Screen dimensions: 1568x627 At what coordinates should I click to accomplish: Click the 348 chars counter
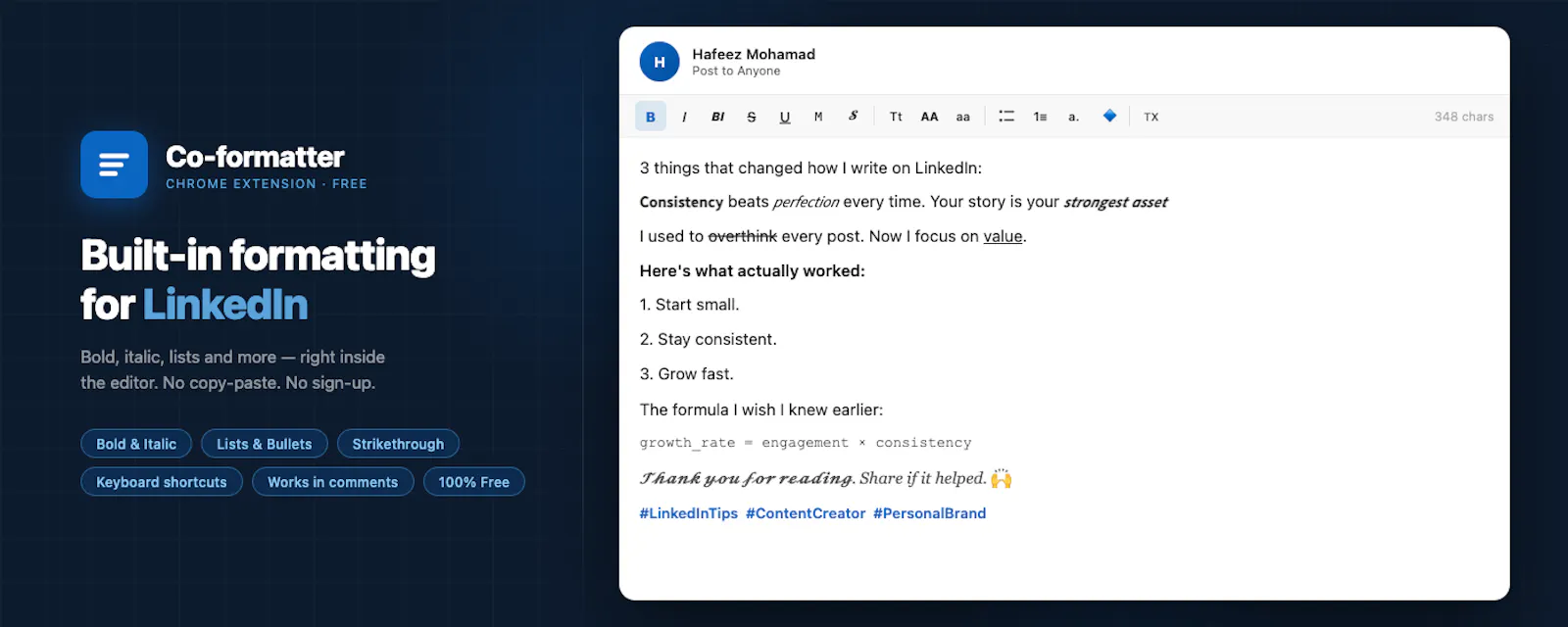pyautogui.click(x=1464, y=117)
